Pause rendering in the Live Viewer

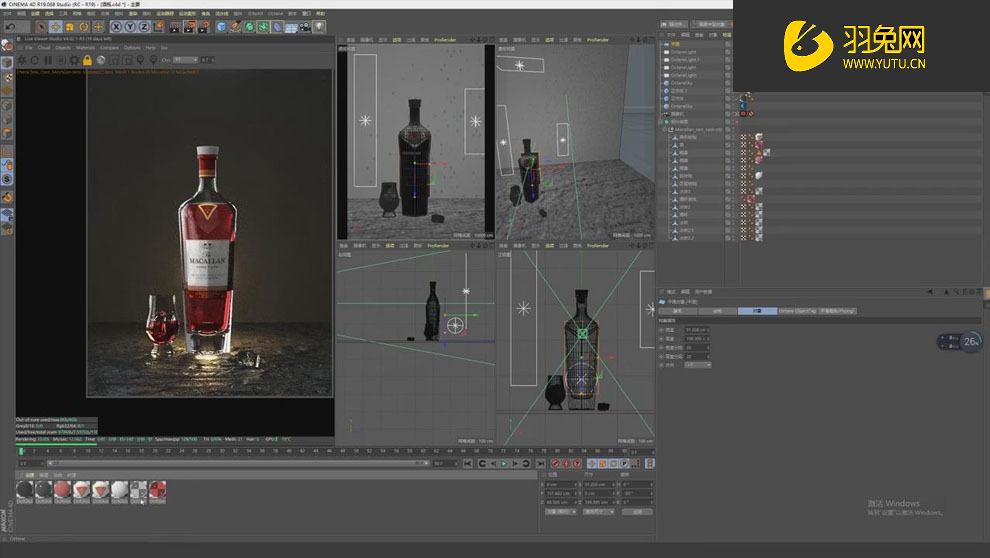click(x=48, y=60)
